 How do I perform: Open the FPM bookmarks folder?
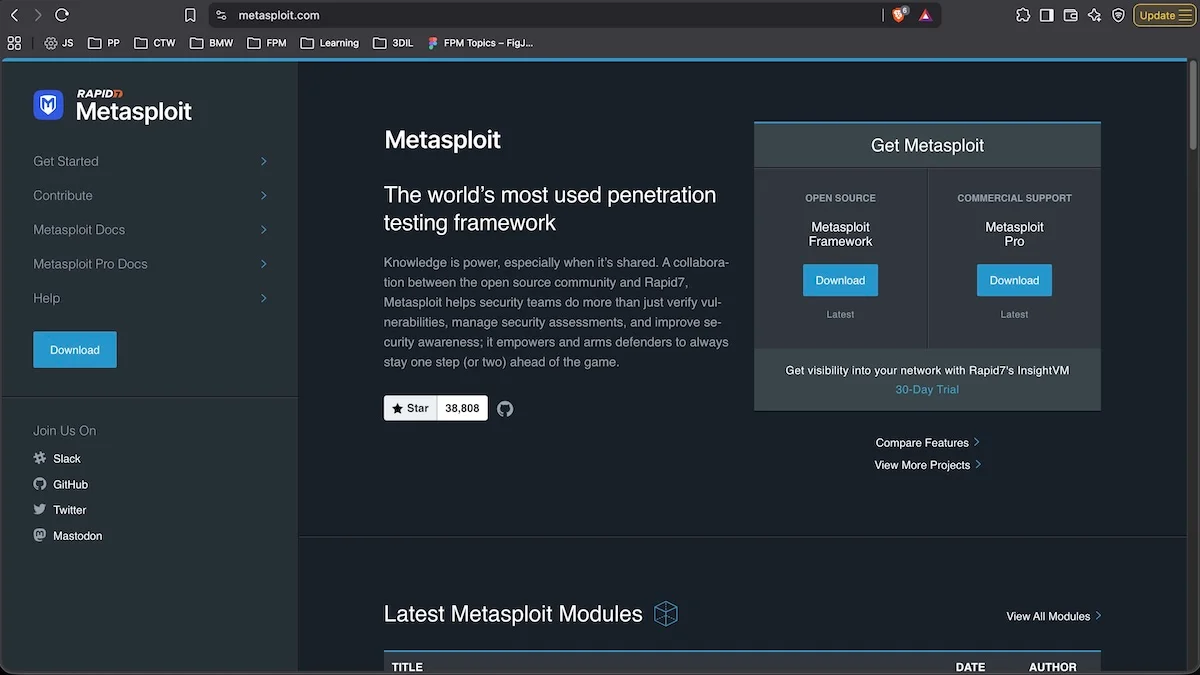(x=267, y=43)
